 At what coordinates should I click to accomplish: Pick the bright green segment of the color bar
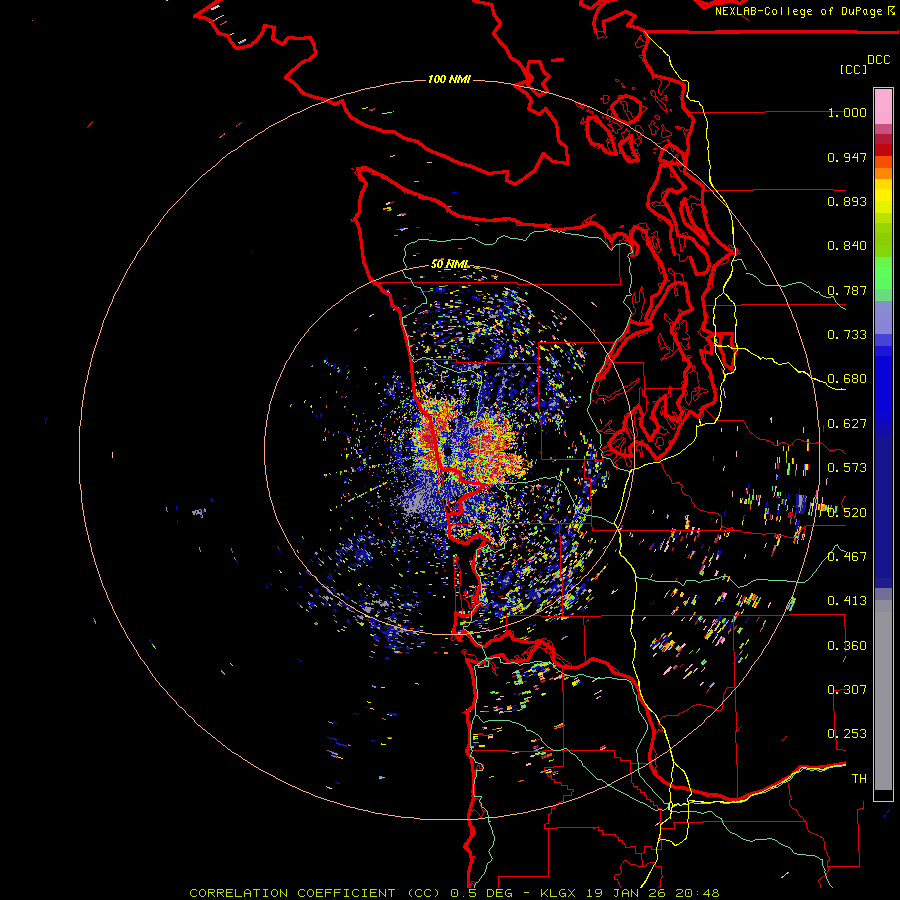(883, 273)
